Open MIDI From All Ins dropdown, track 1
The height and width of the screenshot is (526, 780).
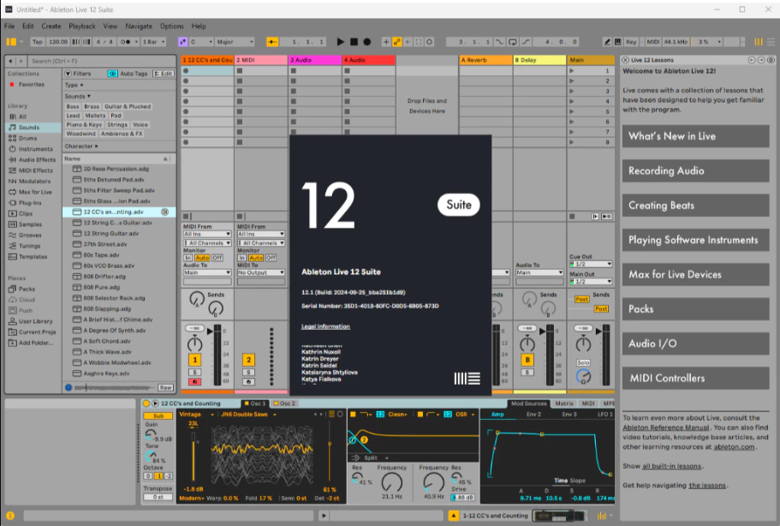coord(207,234)
